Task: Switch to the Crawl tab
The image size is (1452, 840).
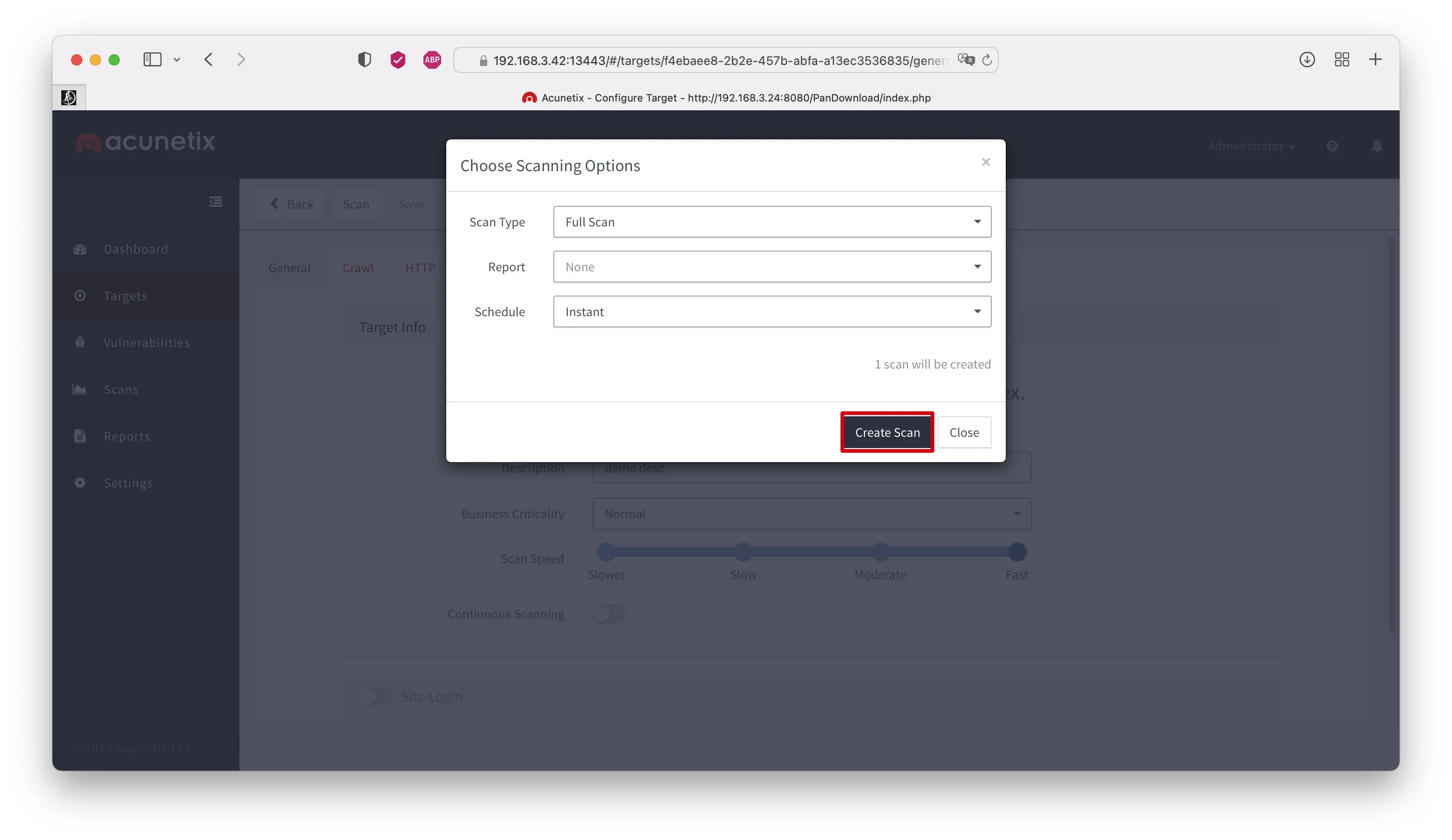Action: pos(358,268)
